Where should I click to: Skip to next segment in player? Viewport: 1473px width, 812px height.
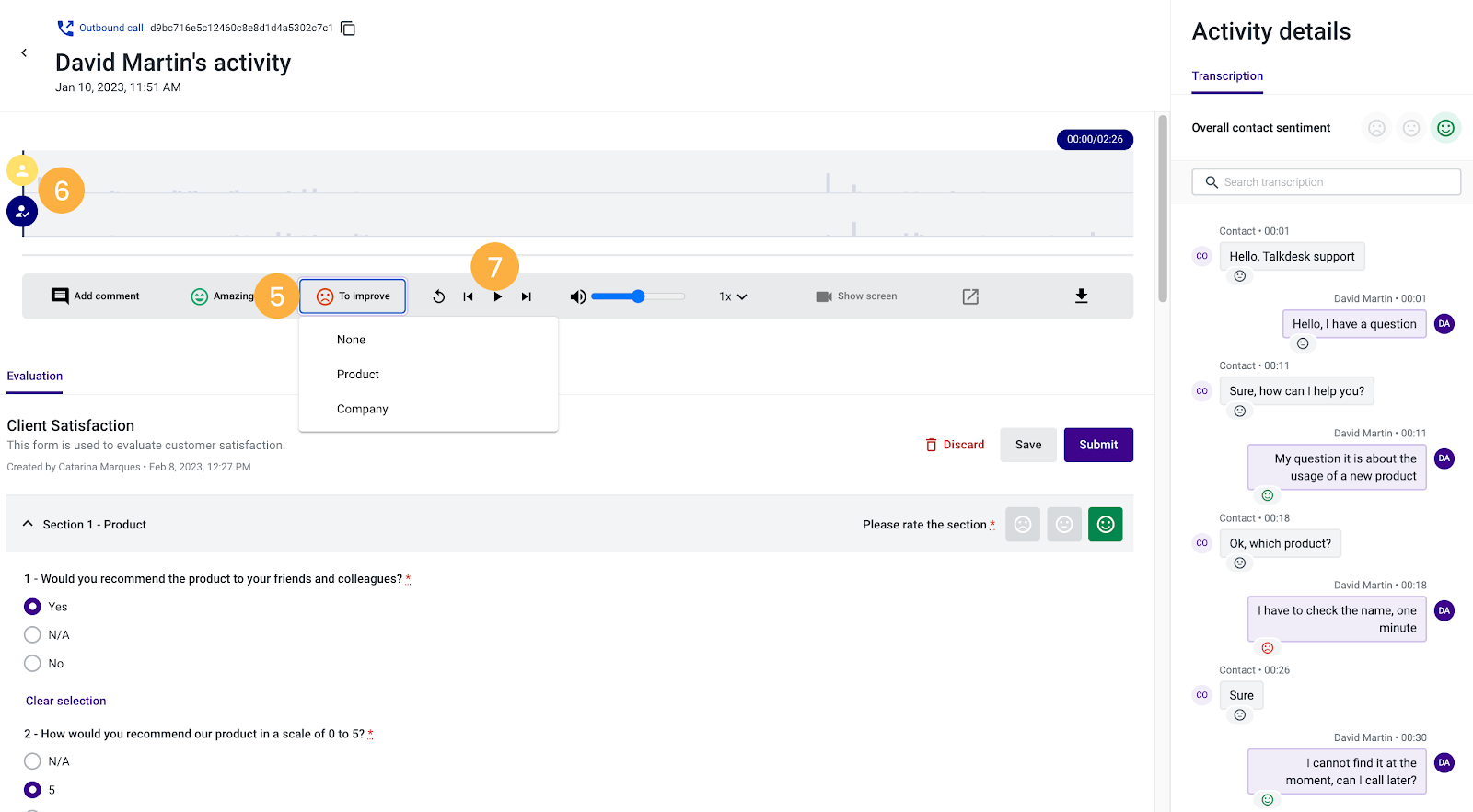click(527, 296)
